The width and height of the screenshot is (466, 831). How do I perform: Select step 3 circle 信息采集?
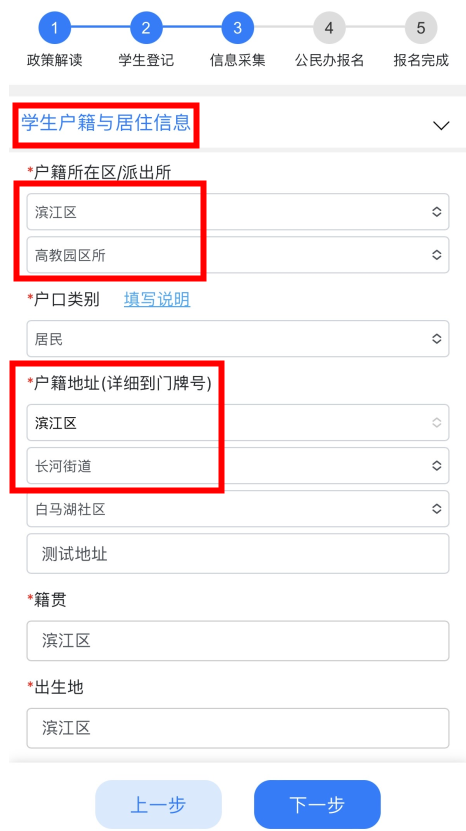[x=238, y=28]
